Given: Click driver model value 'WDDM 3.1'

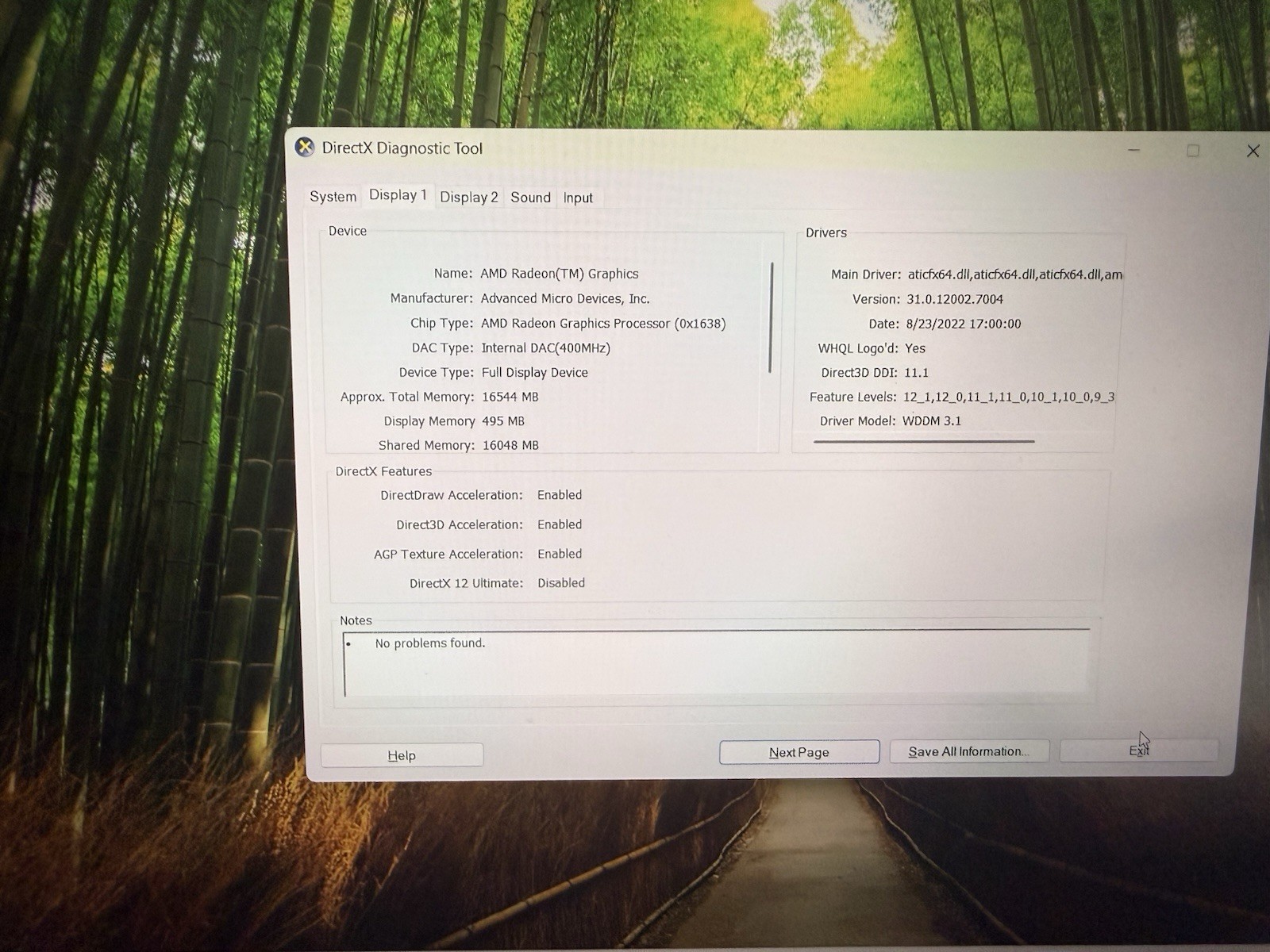Looking at the screenshot, I should (x=932, y=421).
